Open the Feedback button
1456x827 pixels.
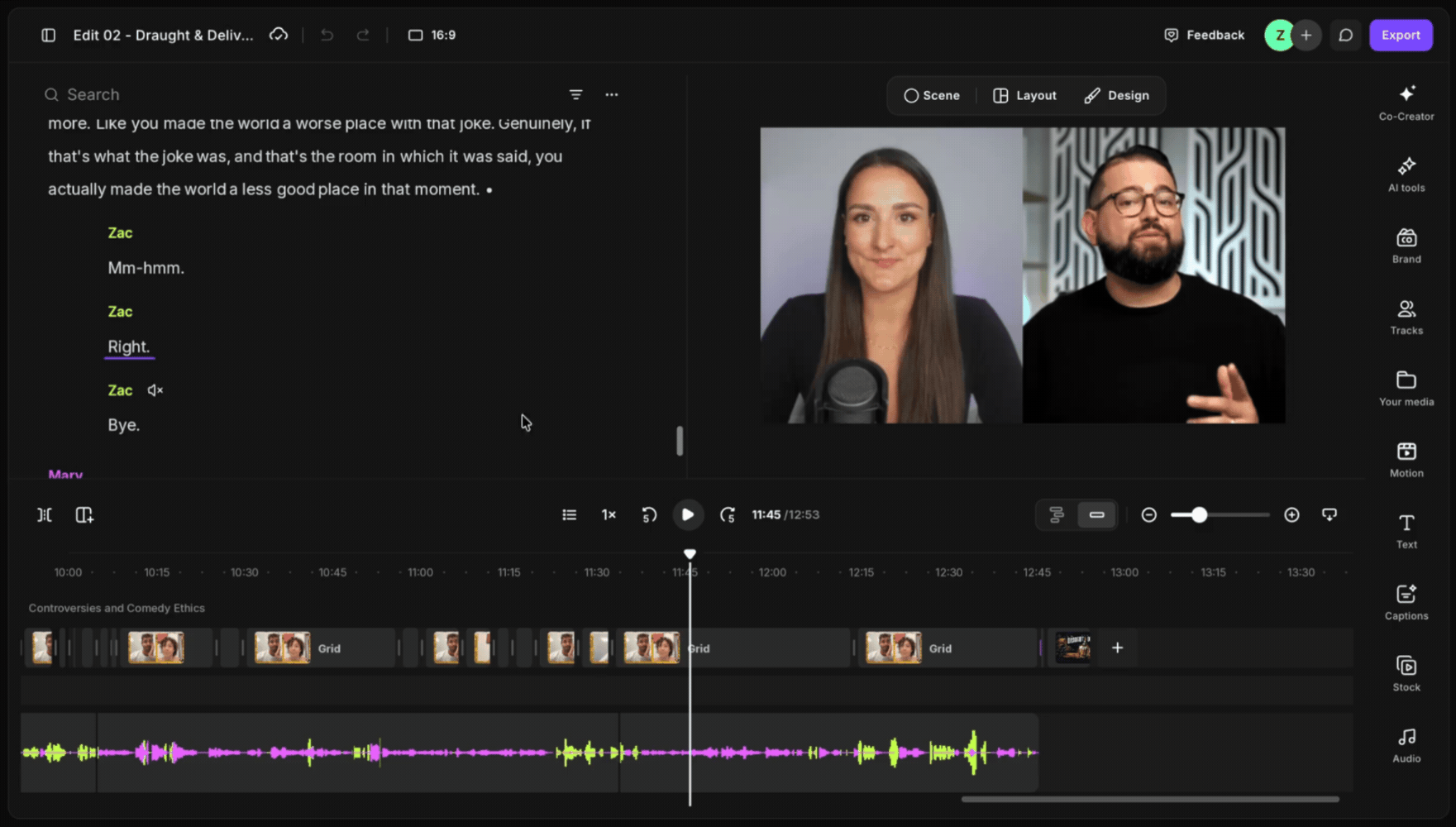click(x=1204, y=35)
